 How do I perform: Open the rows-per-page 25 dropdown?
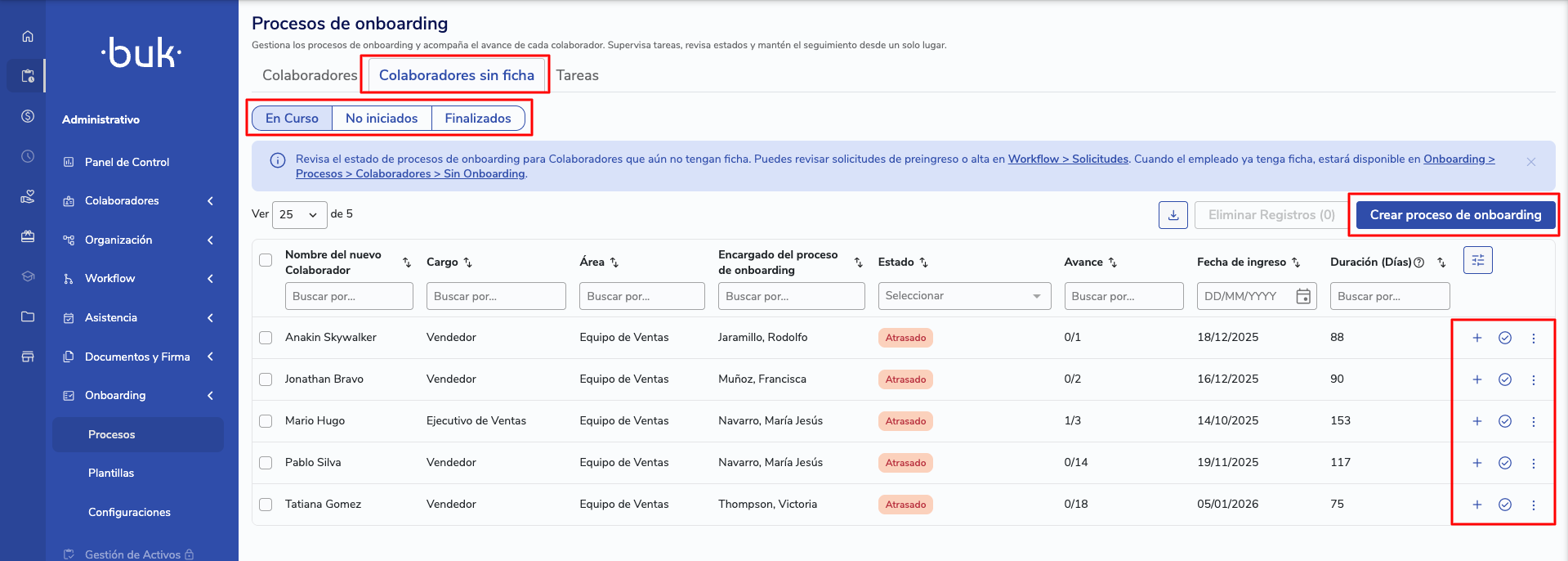(x=298, y=214)
